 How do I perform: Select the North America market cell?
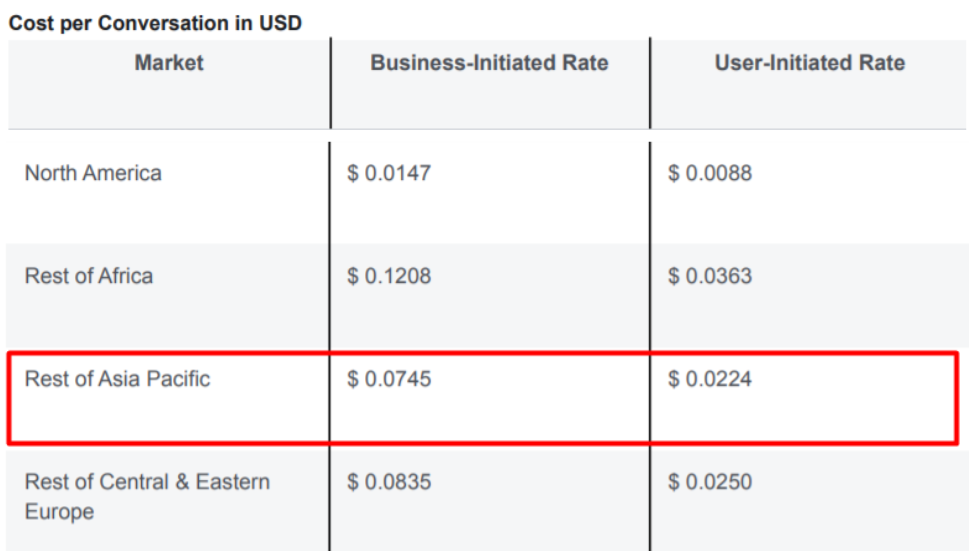tap(93, 173)
